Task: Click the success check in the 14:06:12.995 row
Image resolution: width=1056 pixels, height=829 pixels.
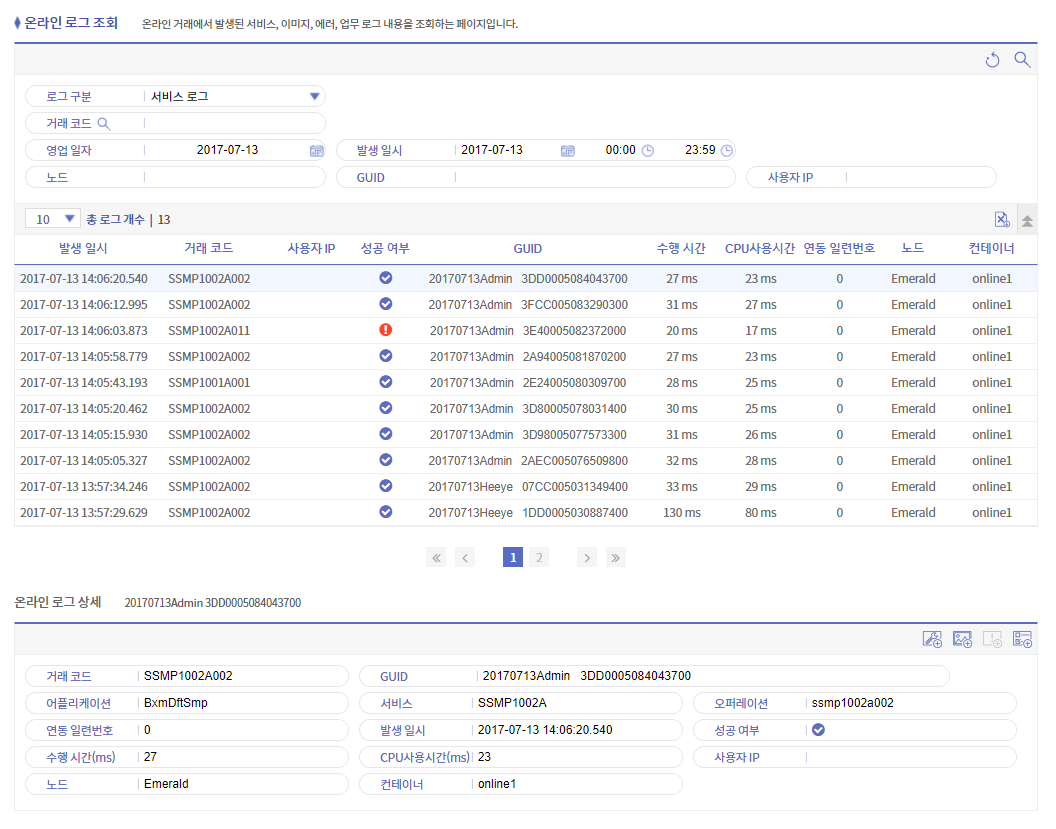Action: point(386,304)
